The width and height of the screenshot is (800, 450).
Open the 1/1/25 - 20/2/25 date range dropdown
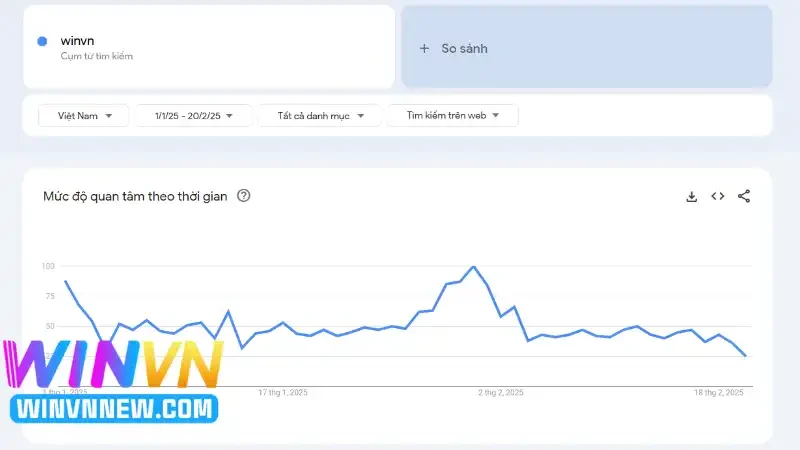click(x=194, y=116)
